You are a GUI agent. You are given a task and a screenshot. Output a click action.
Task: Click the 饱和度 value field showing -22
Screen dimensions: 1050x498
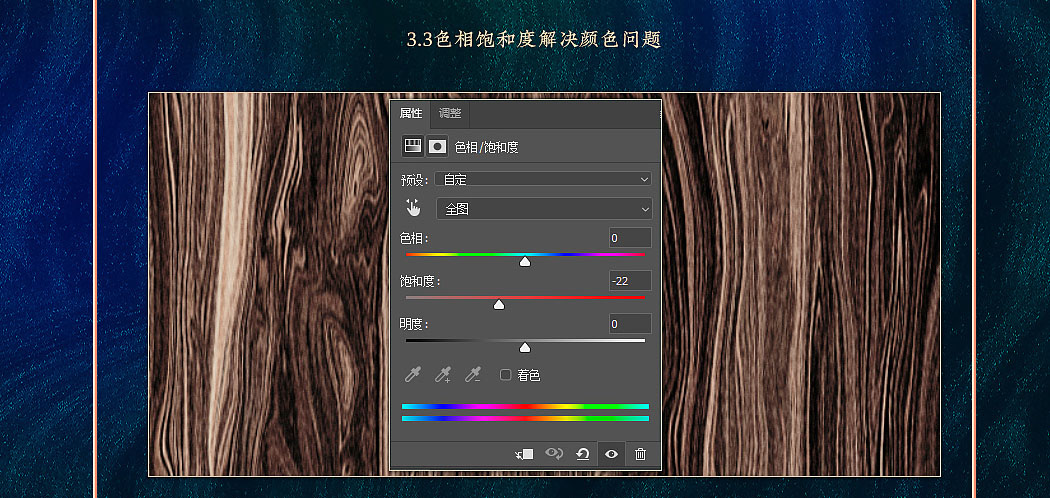[630, 280]
